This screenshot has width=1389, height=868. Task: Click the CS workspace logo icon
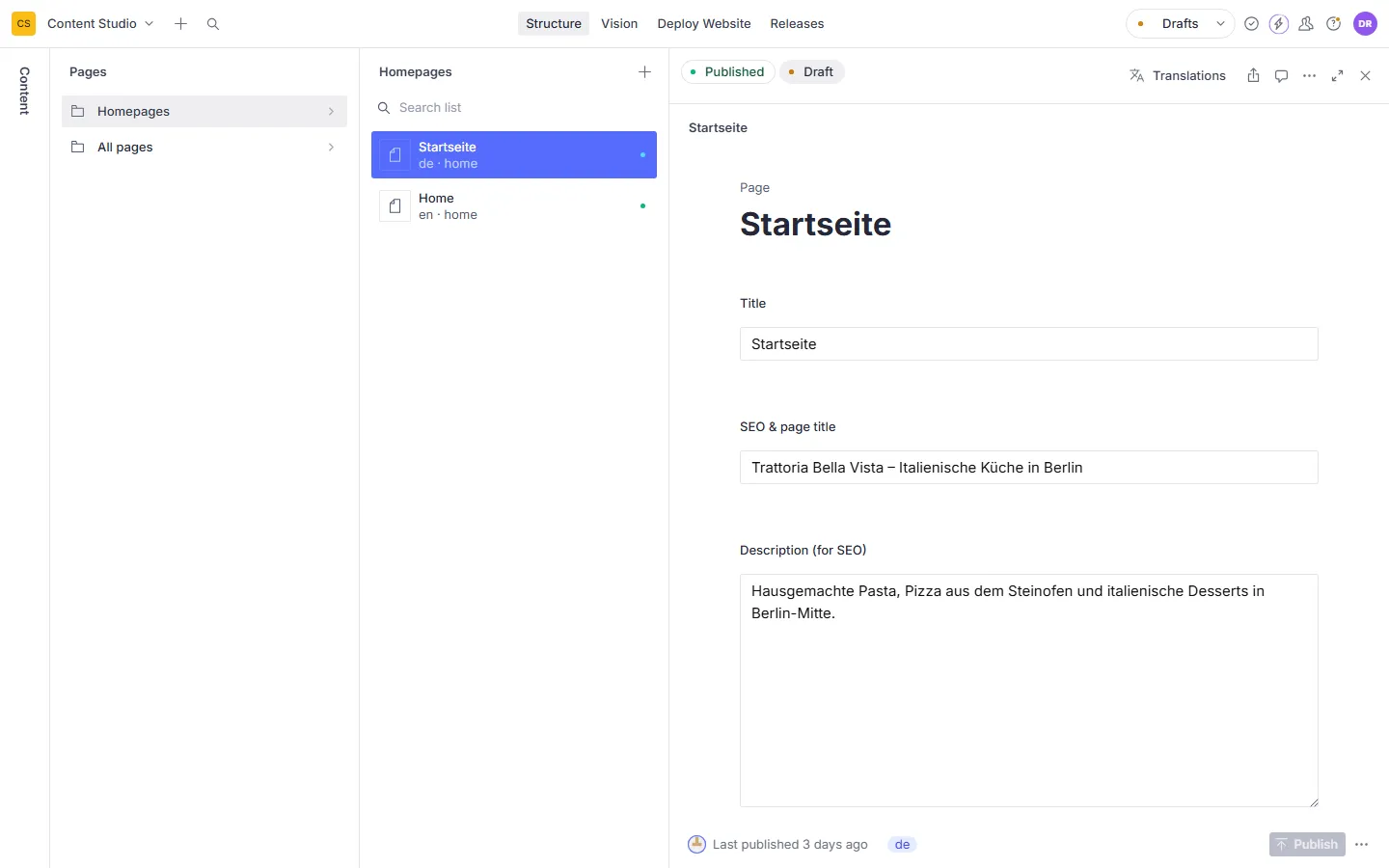23,23
